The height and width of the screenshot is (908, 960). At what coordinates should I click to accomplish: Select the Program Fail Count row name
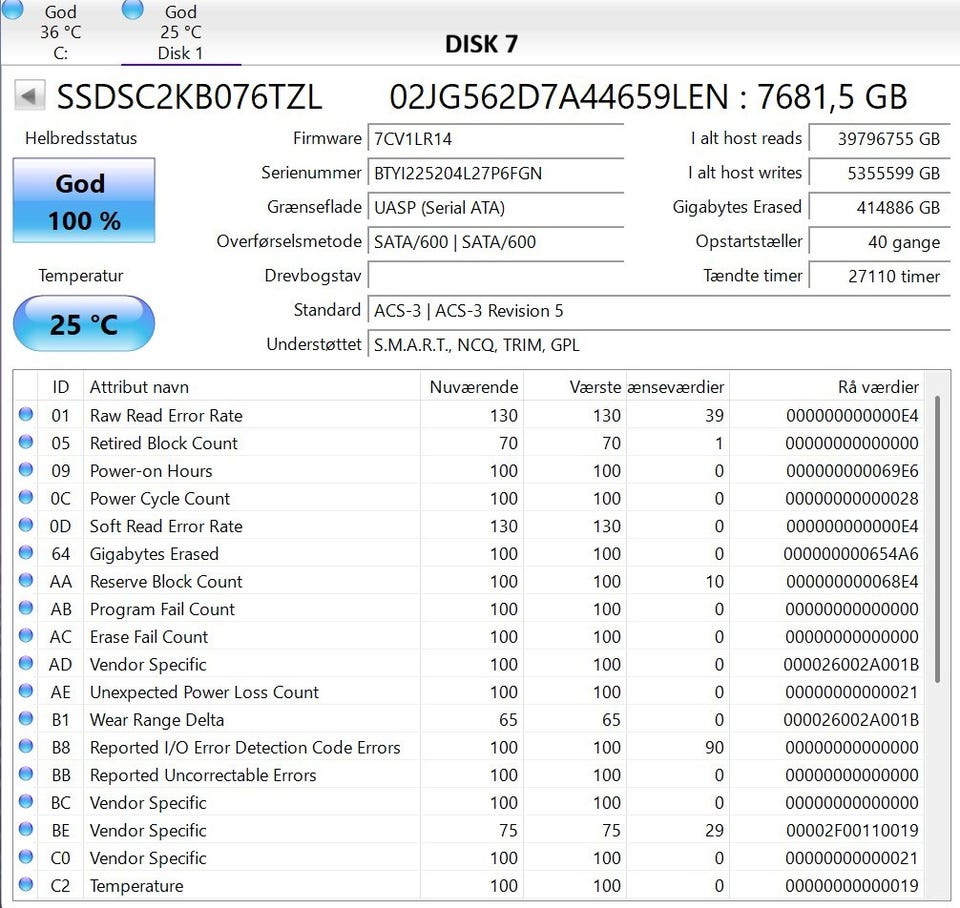[x=162, y=609]
